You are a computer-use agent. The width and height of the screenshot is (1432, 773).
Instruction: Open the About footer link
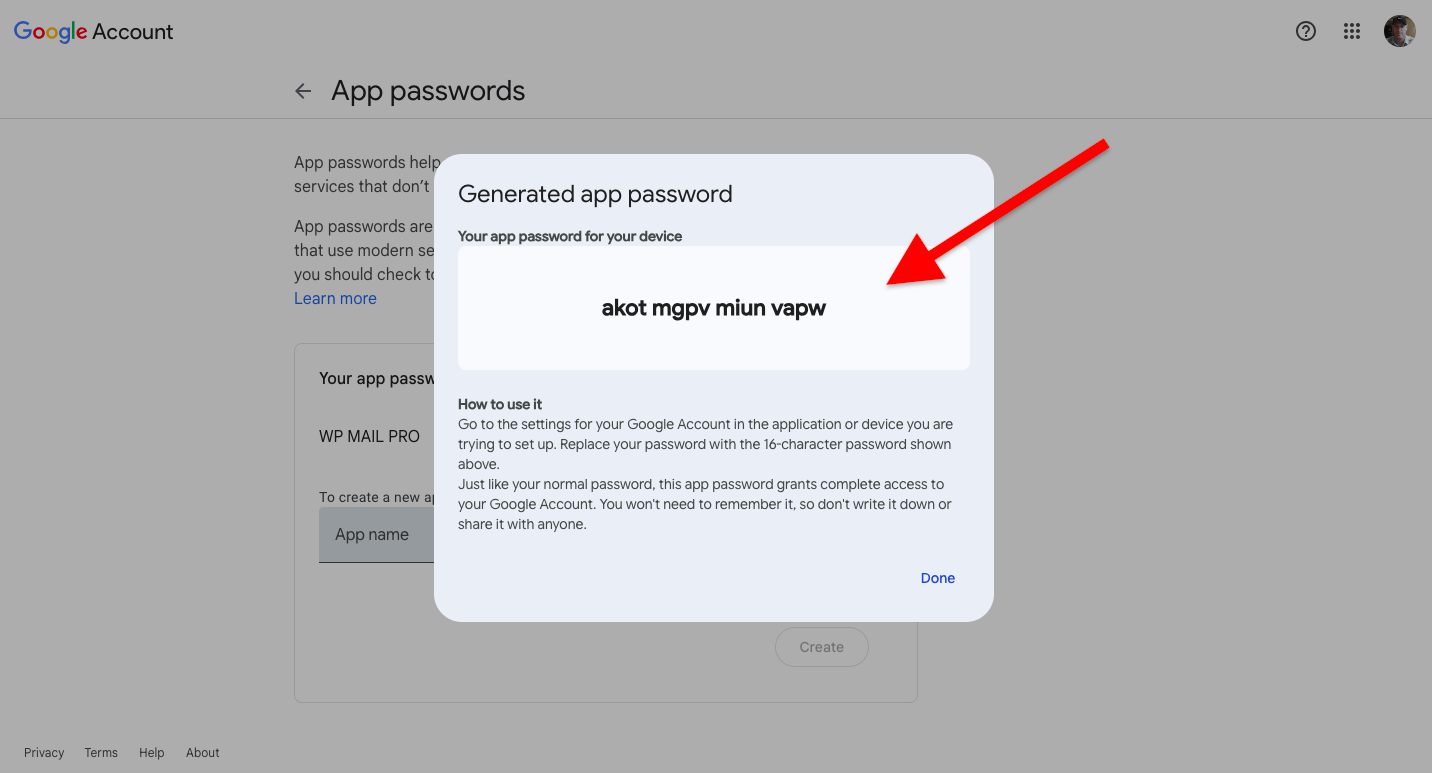click(203, 753)
